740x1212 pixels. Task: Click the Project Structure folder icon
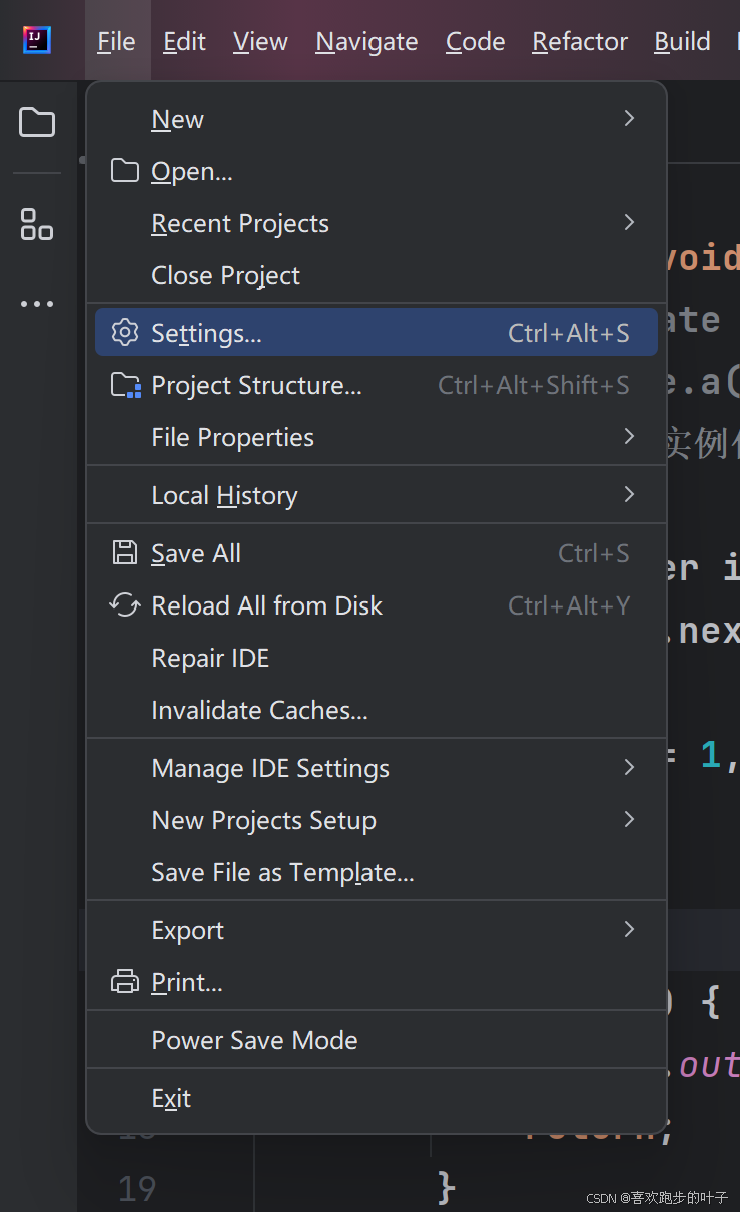click(x=125, y=385)
